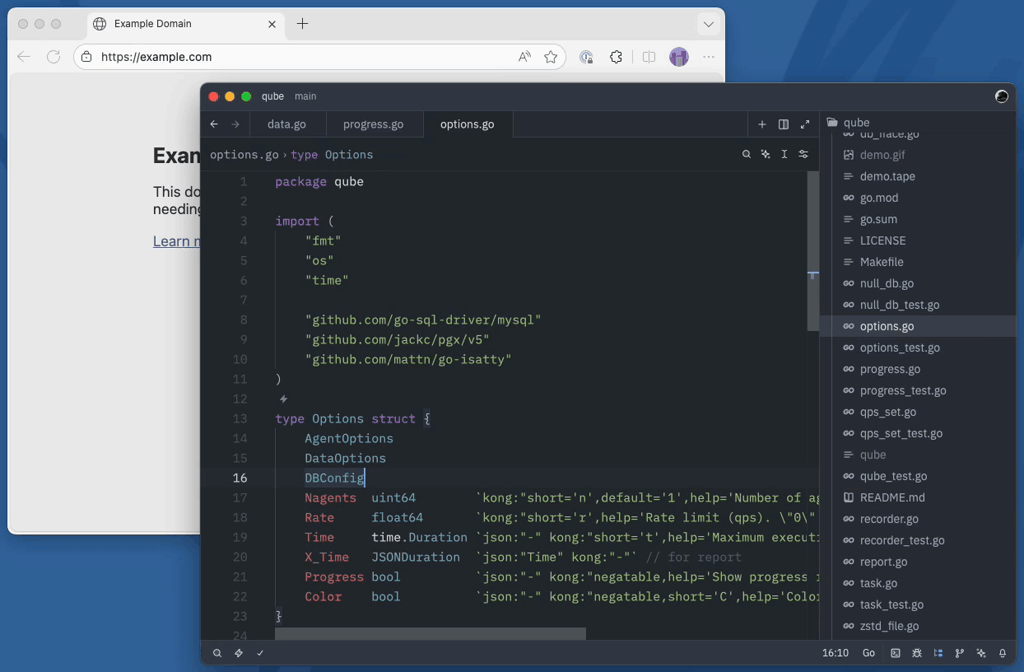Open browser extensions puzzle icon

616,57
